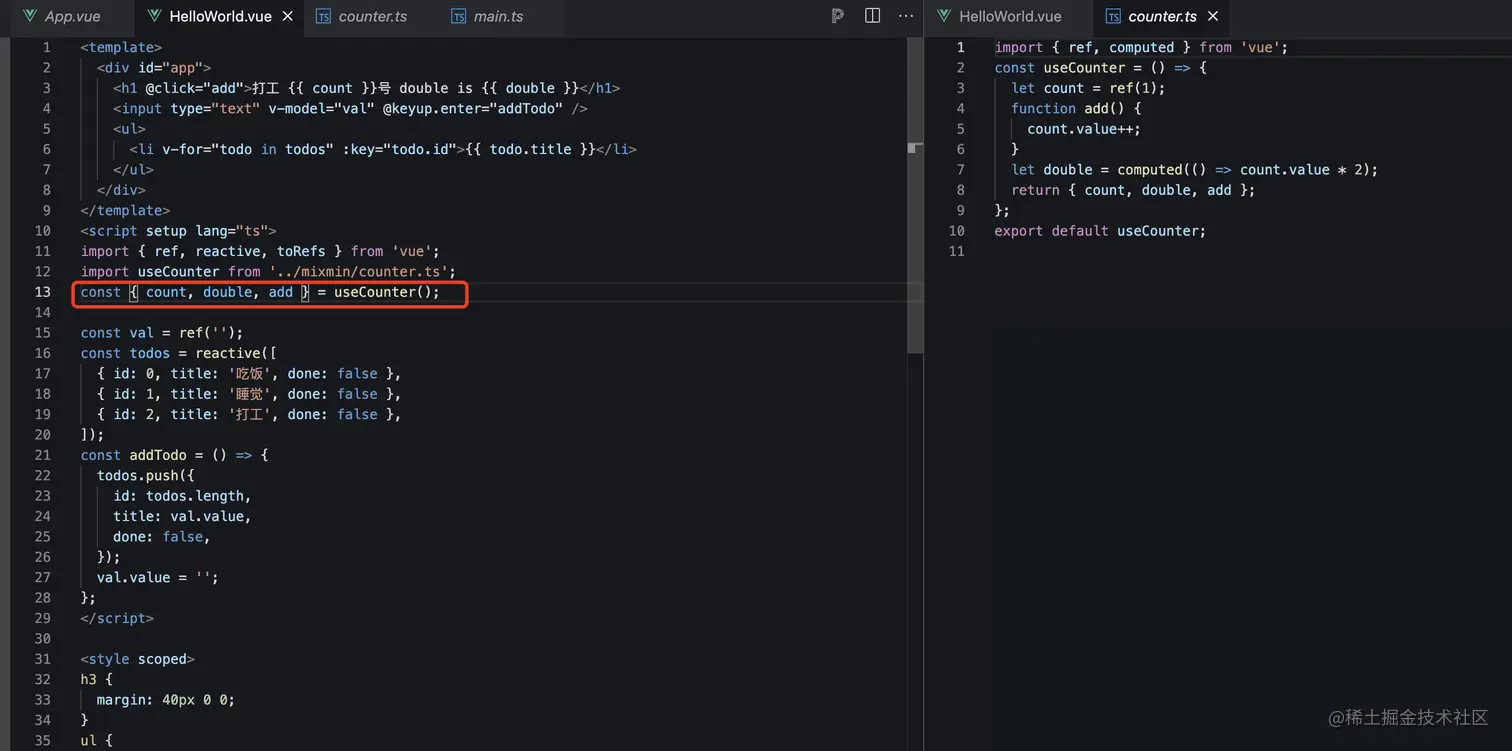Click the closing "</template>" tag
Screen dimensions: 1512x751
click(125, 211)
